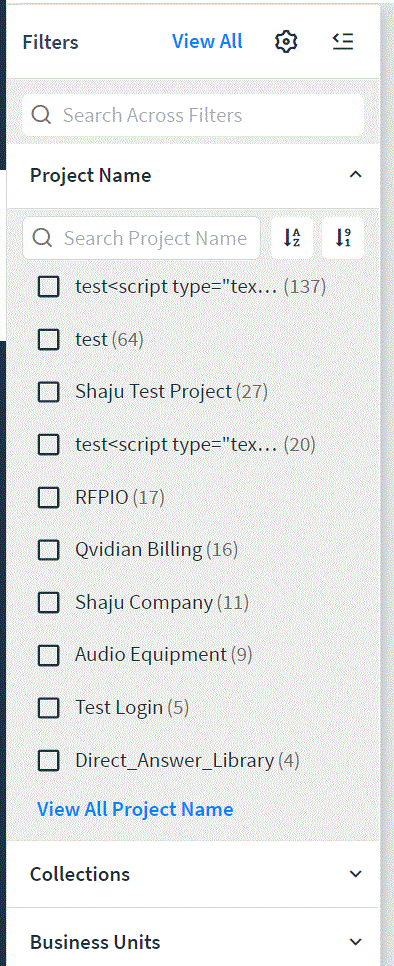Collapse the Filters panel with the arrow icon
Screen dimensions: 394x966
(343, 42)
